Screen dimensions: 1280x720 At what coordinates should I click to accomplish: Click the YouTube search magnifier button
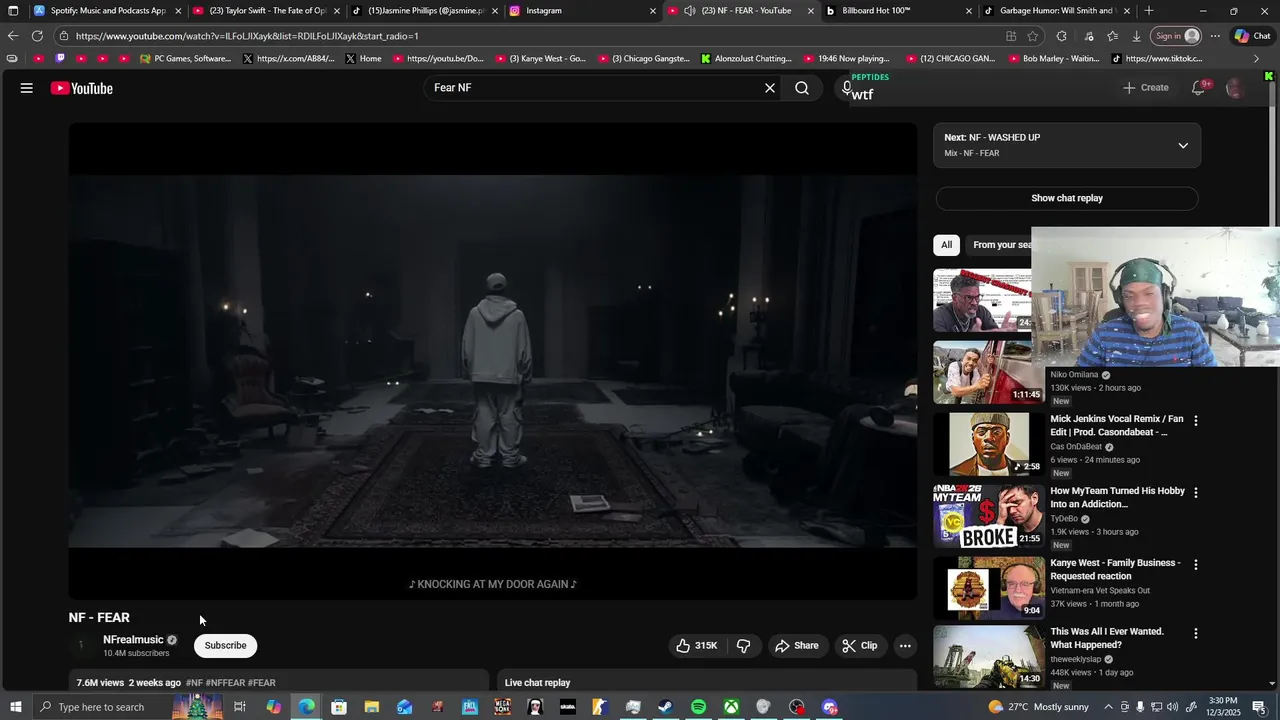coord(802,88)
